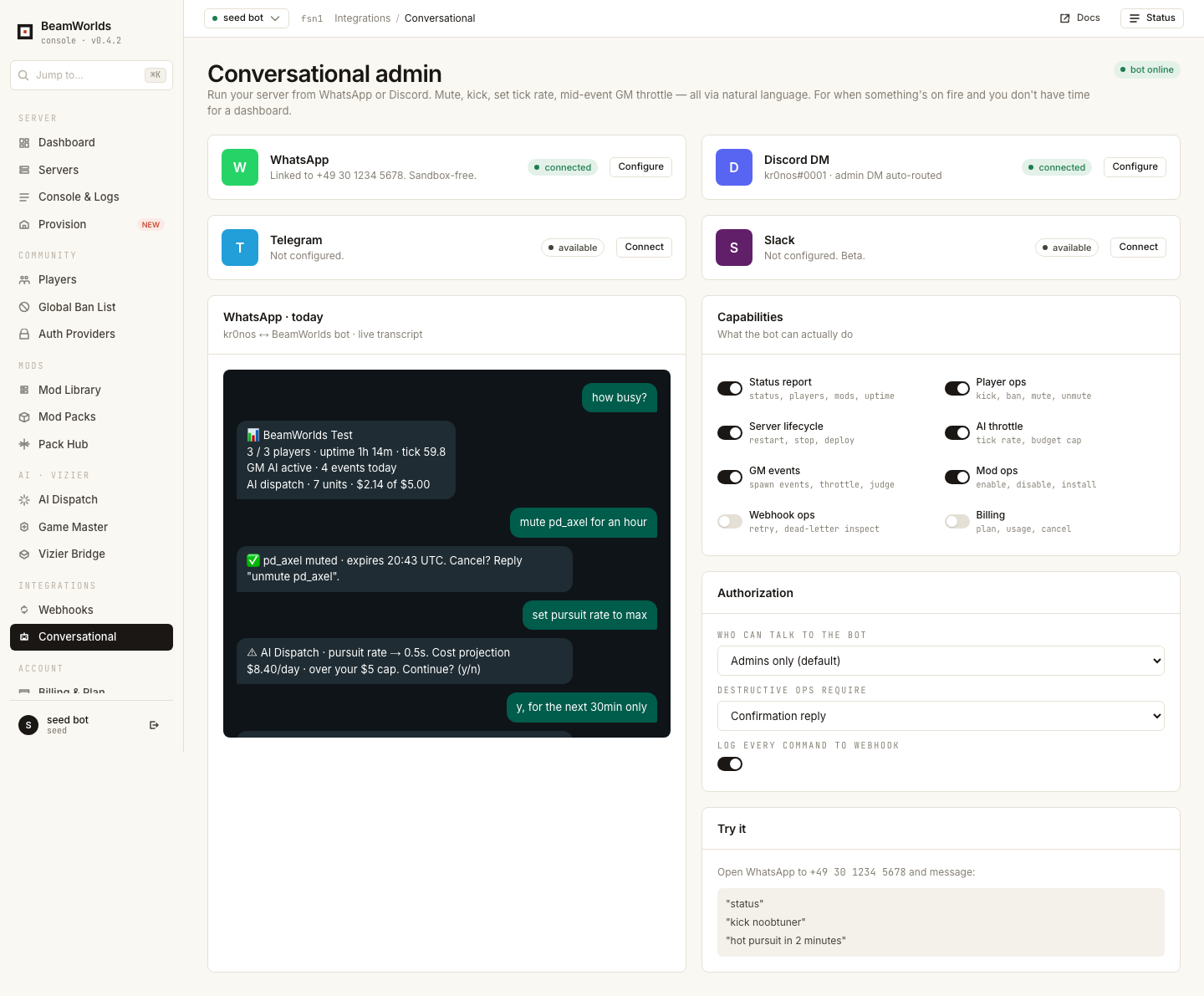Viewport: 1204px width, 996px height.
Task: Click the Slack available status badge
Action: point(1067,248)
